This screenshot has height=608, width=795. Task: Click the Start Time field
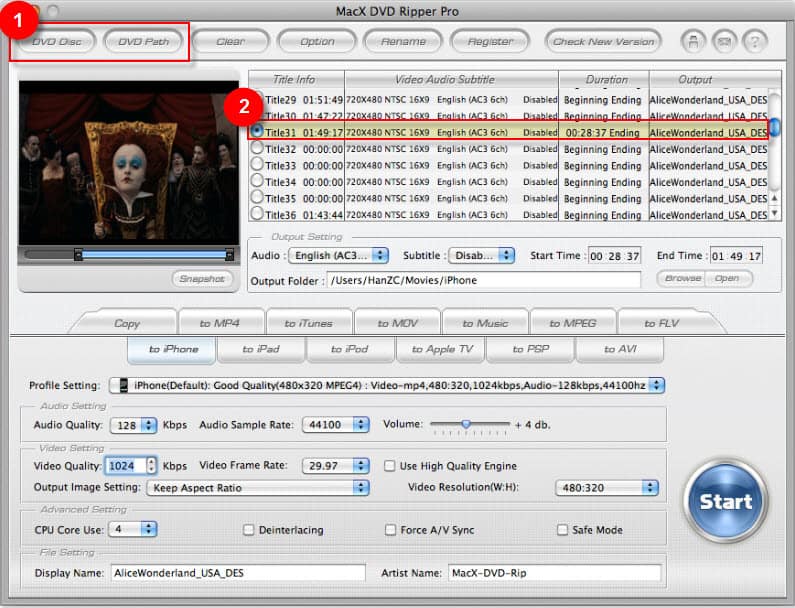[x=615, y=256]
